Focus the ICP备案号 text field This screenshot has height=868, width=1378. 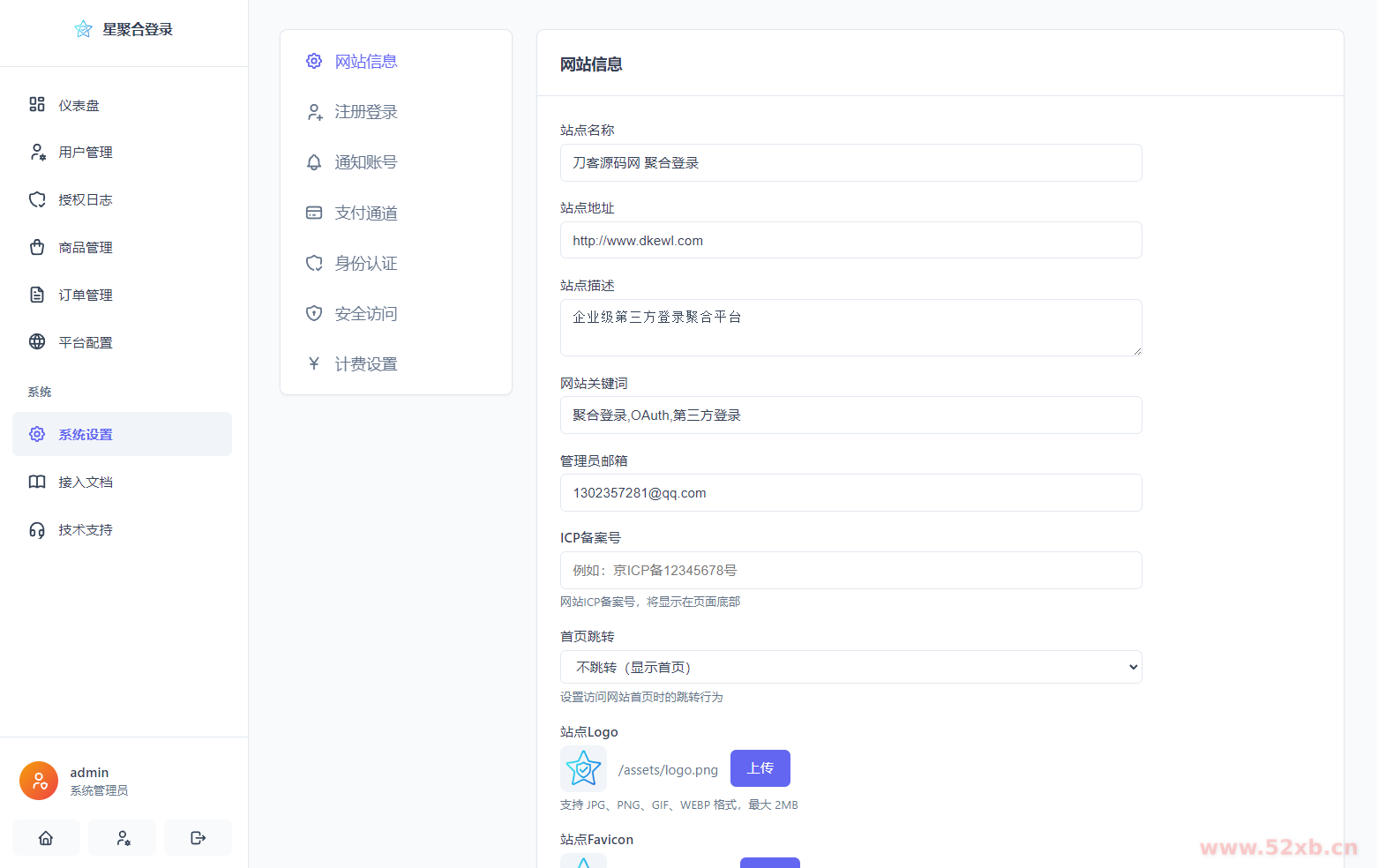coord(850,571)
